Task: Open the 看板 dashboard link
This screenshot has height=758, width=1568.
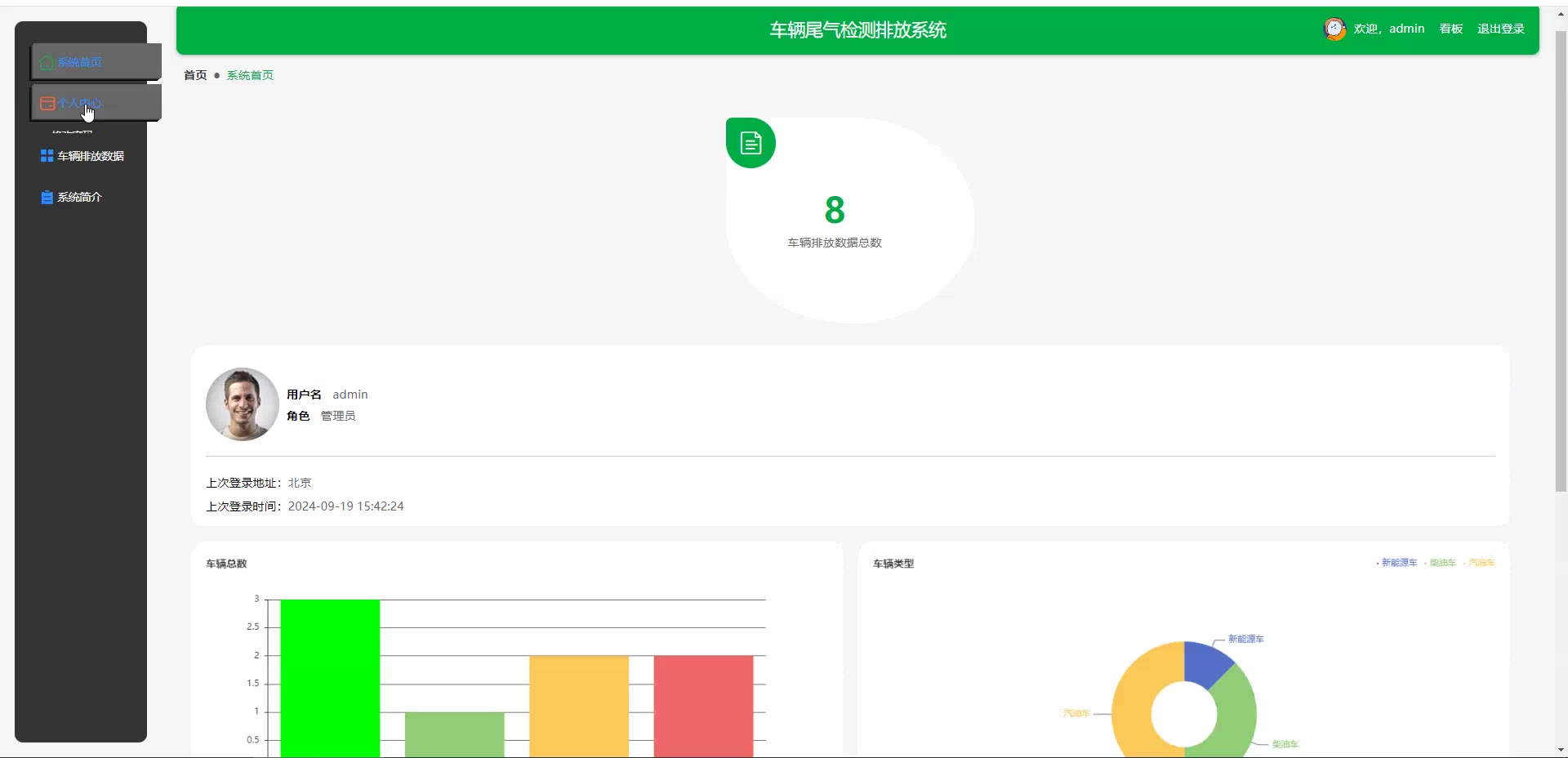Action: coord(1451,29)
